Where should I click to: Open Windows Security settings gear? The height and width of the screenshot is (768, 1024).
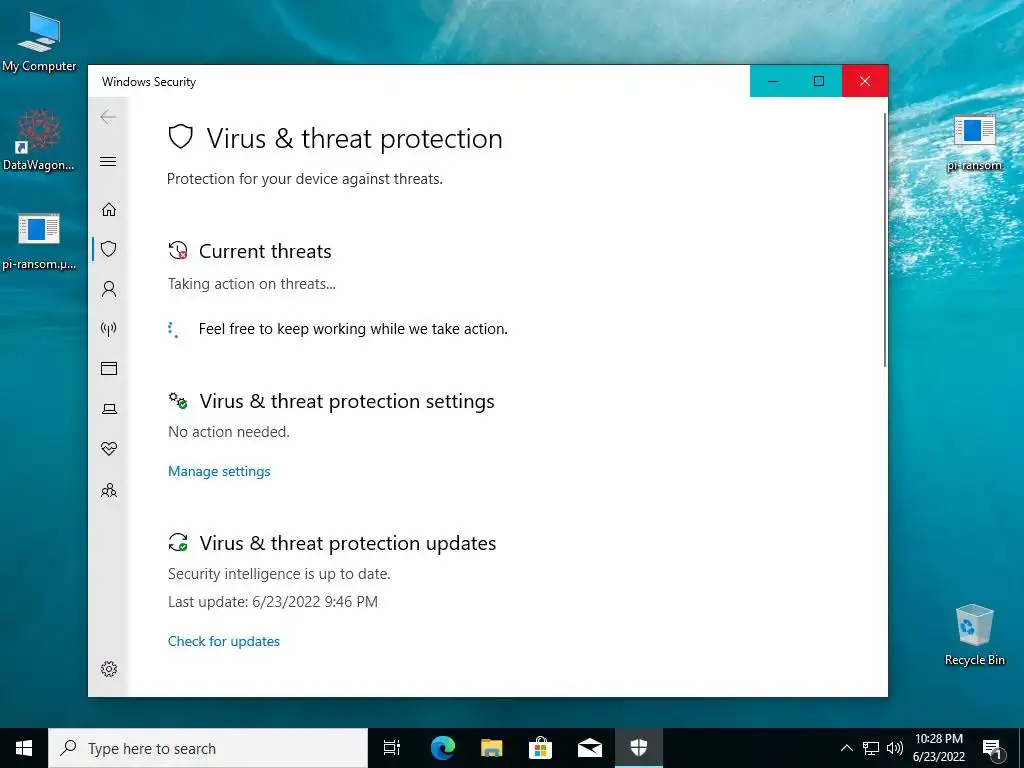click(109, 669)
